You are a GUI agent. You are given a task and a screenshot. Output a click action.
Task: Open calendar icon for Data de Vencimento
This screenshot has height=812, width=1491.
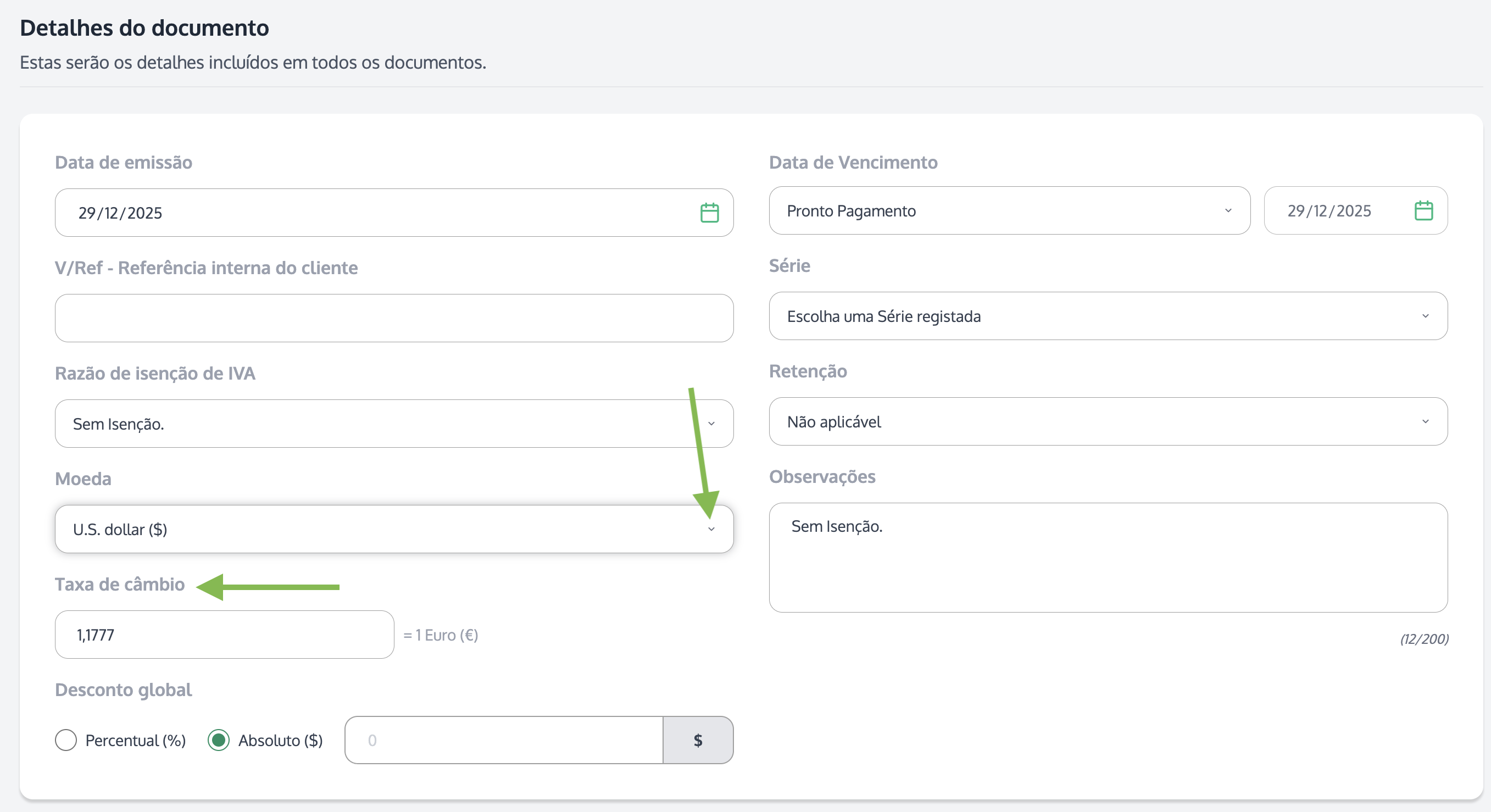pyautogui.click(x=1423, y=210)
